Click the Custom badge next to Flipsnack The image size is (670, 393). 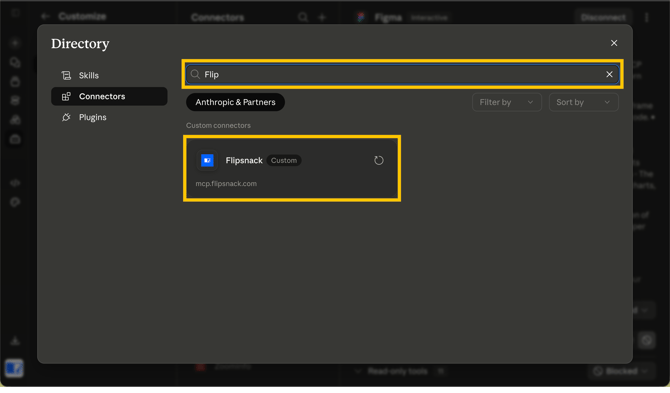(284, 161)
